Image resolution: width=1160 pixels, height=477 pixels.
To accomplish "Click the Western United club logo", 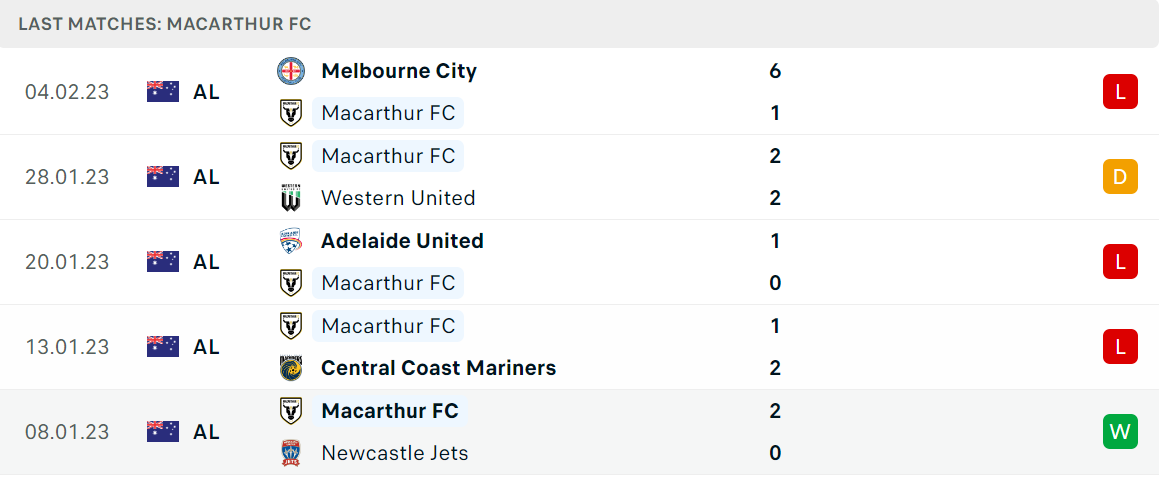I will click(x=291, y=198).
